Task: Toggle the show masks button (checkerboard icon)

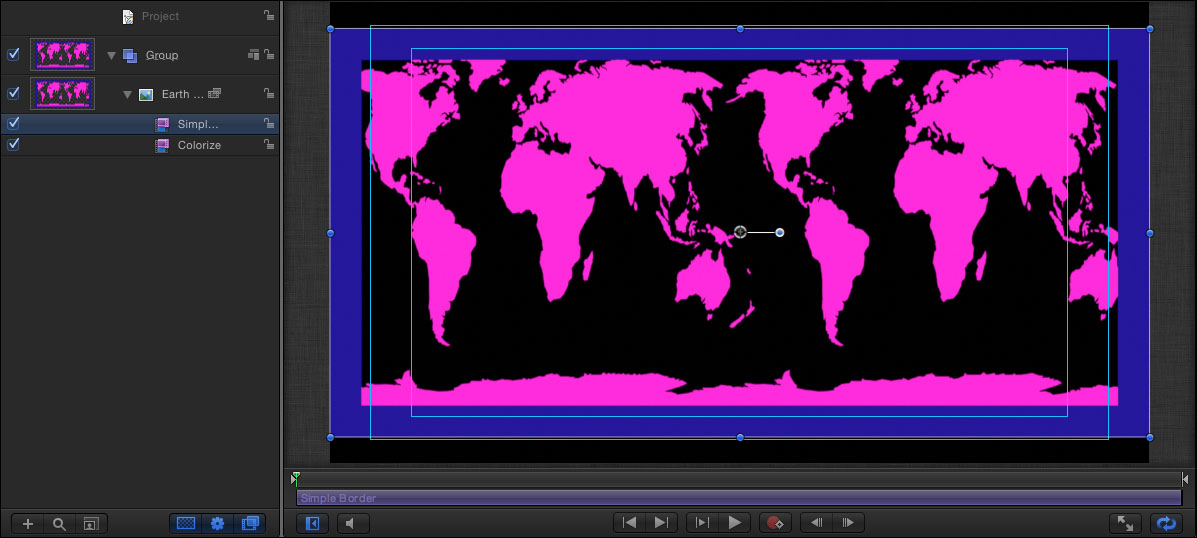Action: click(x=185, y=523)
